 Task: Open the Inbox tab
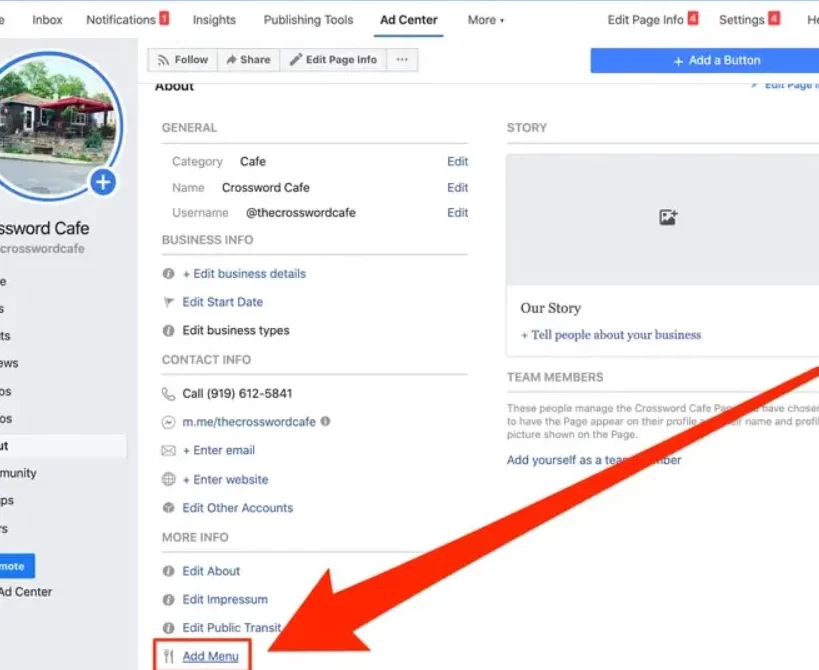point(47,20)
